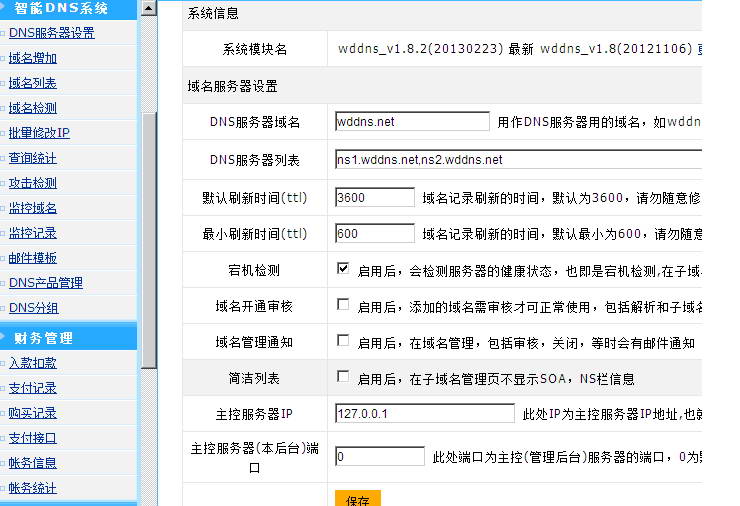Click the 主控服务器IP field with 127.0.0.1
The image size is (740, 506).
click(x=424, y=413)
